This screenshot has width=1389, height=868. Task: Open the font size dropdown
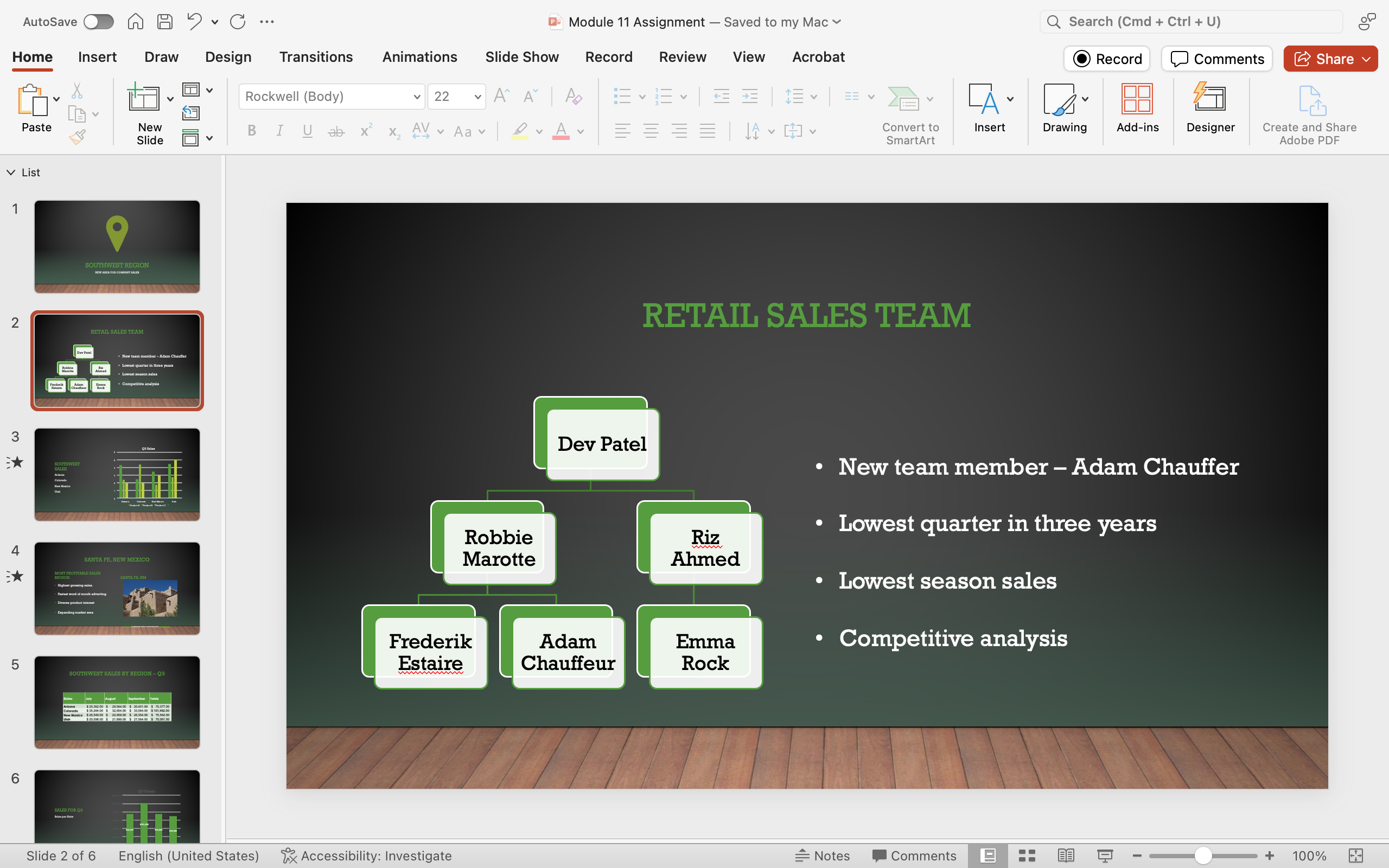pyautogui.click(x=477, y=97)
